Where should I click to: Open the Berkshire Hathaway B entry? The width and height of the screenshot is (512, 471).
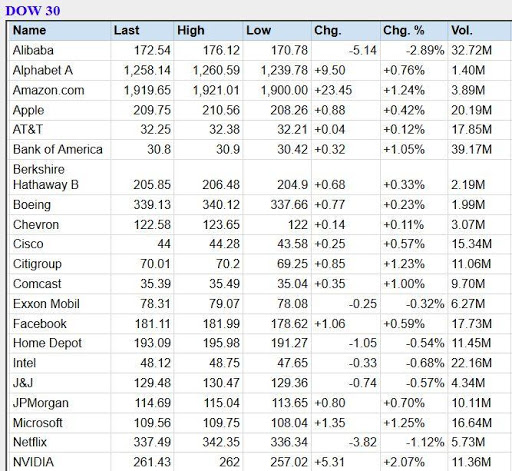click(46, 177)
